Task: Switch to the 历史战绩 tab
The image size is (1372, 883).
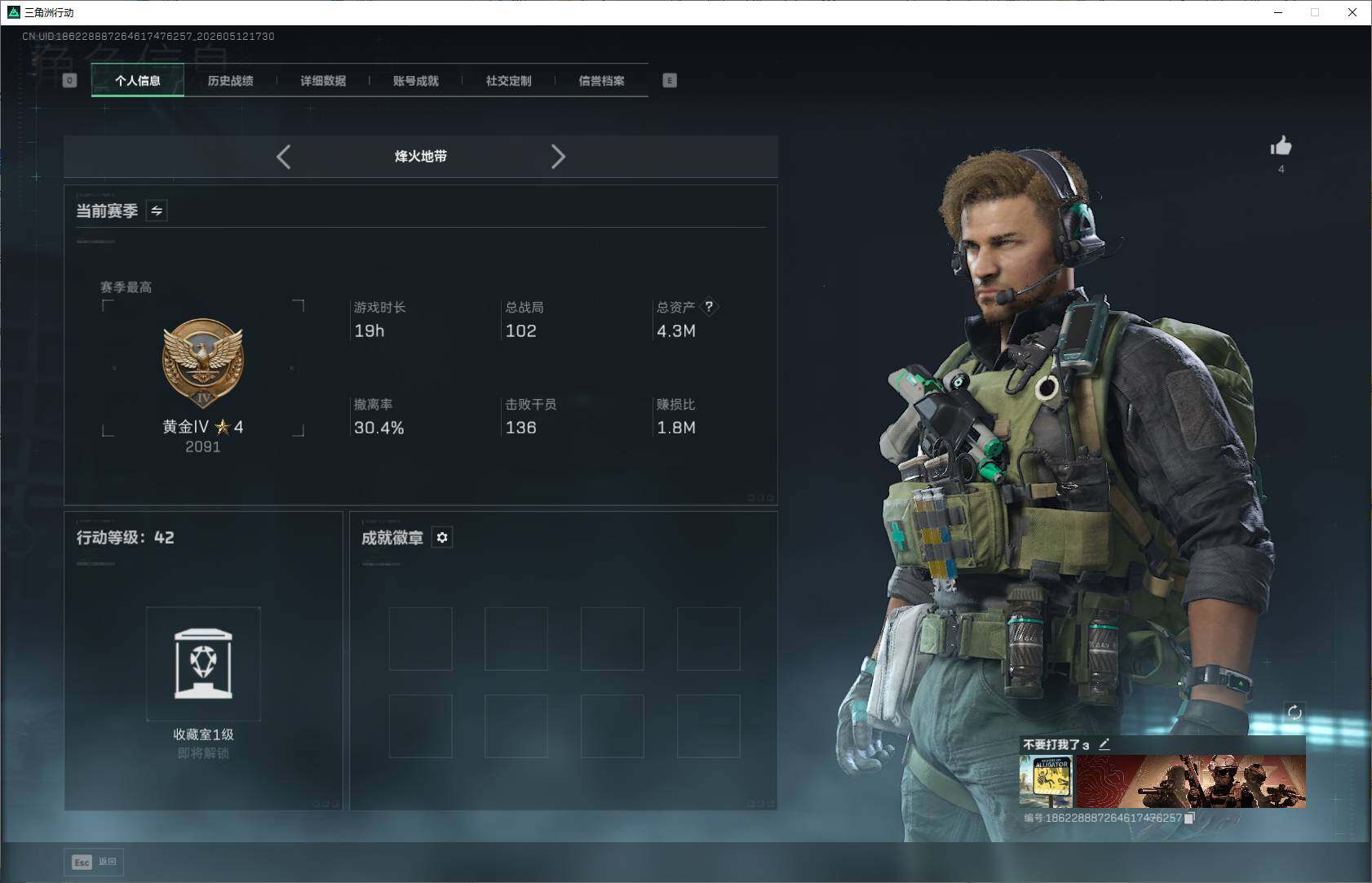Action: tap(230, 81)
